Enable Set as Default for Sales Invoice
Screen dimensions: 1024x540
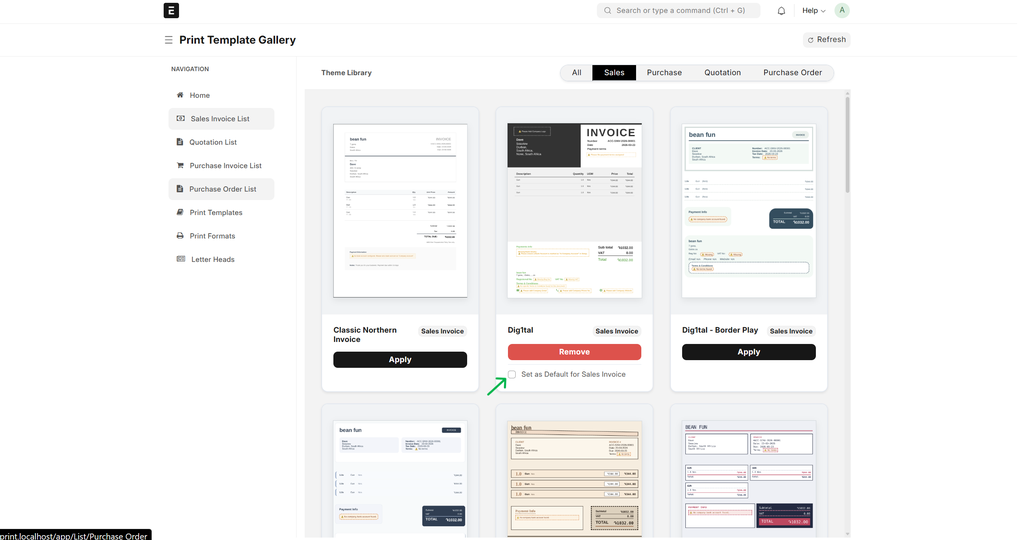coord(513,375)
